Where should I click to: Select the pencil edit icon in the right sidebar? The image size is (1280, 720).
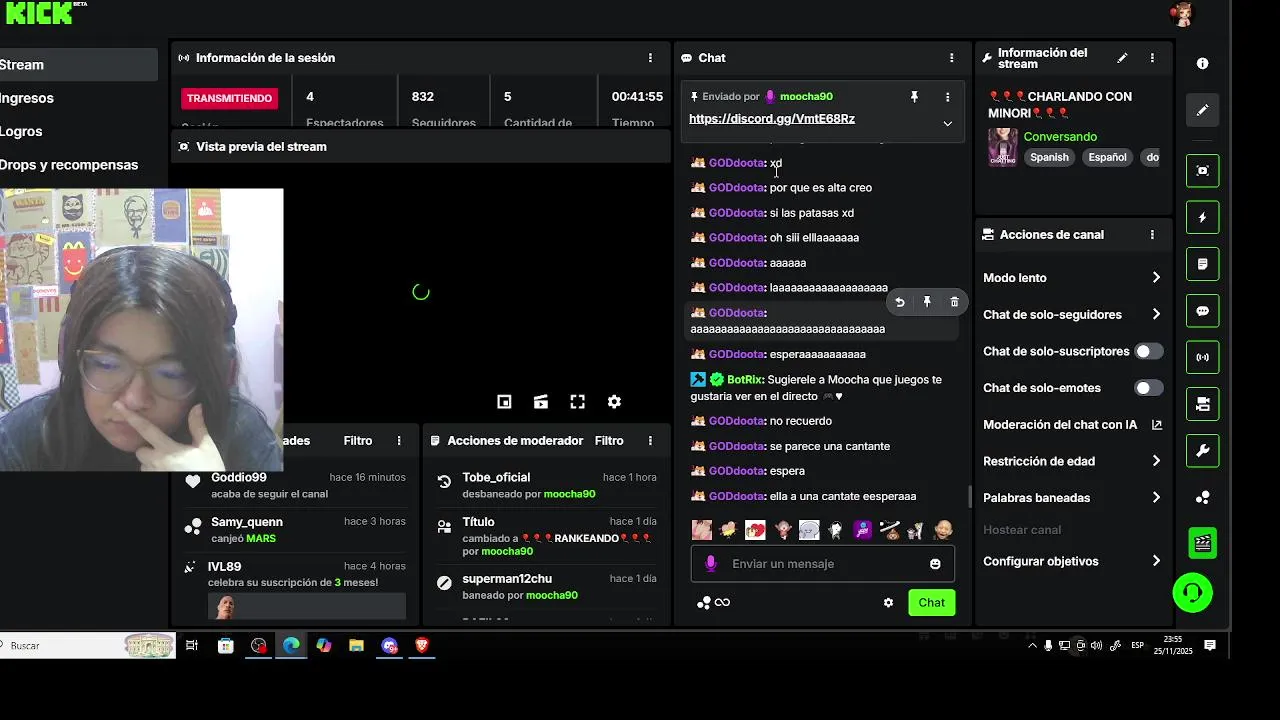coord(1202,110)
